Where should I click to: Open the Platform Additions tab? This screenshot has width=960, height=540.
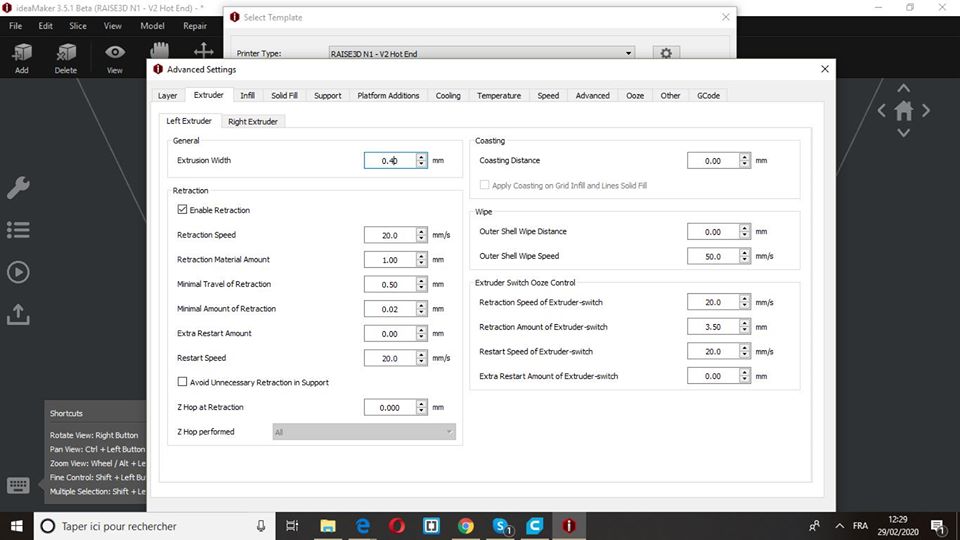388,96
